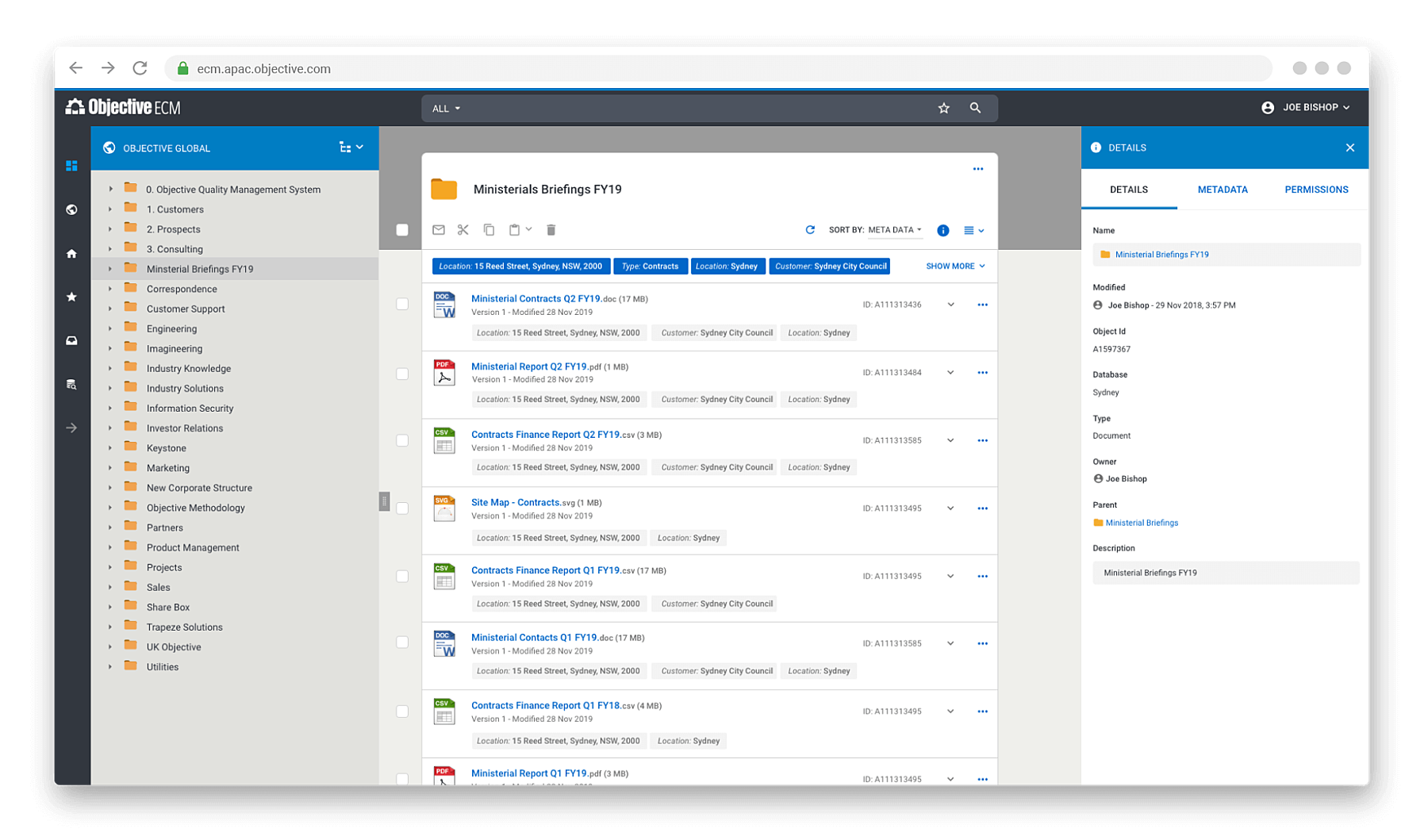Viewport: 1428px width, 840px height.
Task: Click the email envelope icon in toolbar
Action: click(x=439, y=230)
